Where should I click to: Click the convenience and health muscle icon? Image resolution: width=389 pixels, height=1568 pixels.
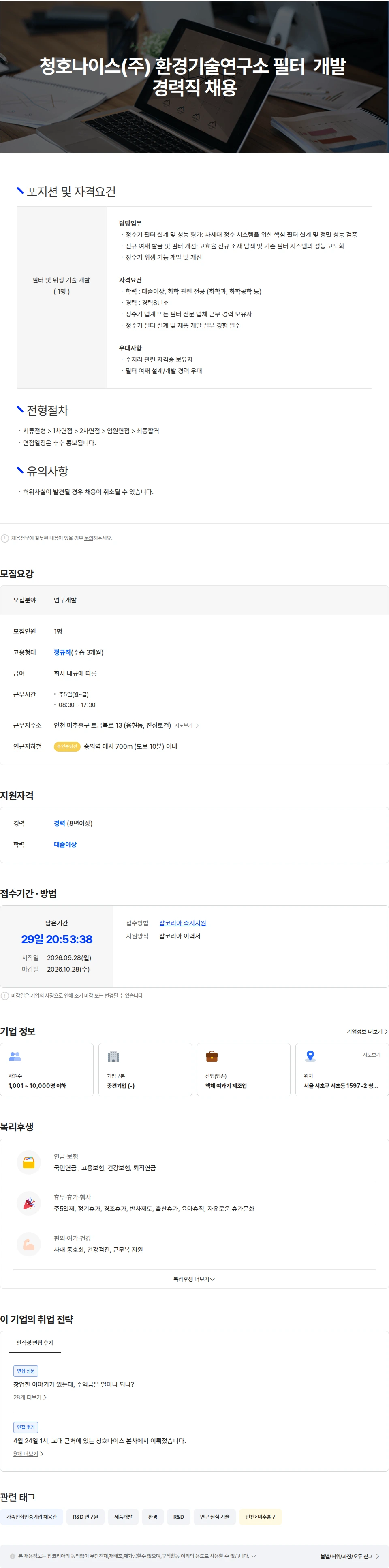click(29, 1243)
